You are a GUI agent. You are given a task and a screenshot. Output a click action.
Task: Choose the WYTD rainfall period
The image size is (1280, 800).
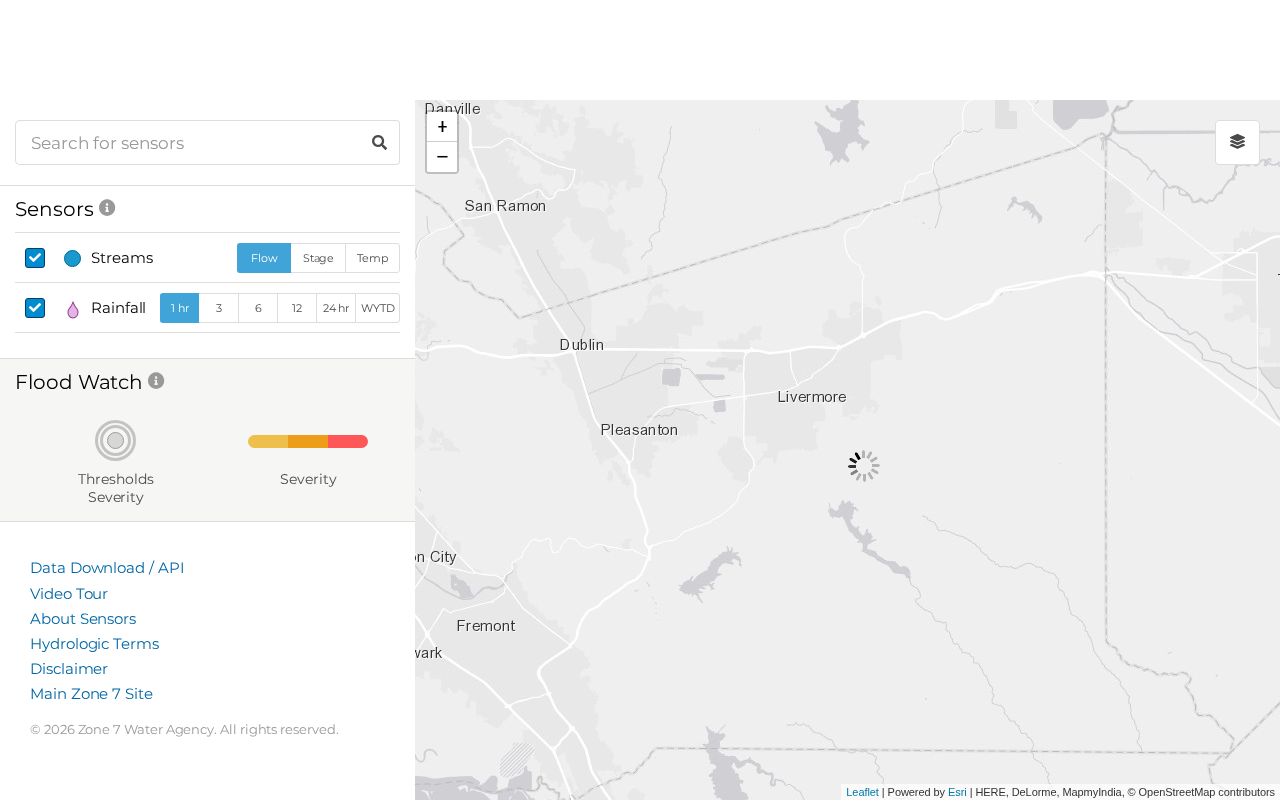[378, 308]
